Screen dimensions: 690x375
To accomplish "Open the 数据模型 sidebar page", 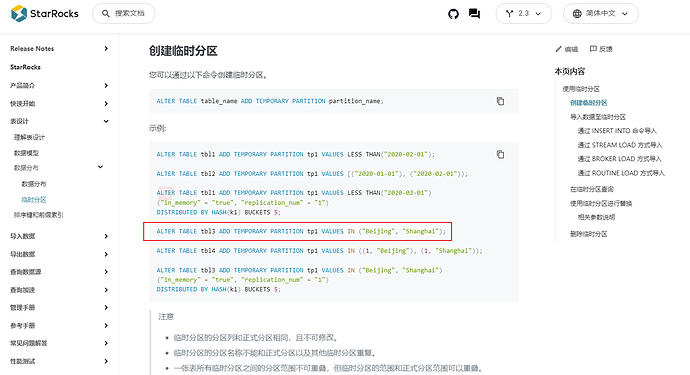I will coord(26,153).
